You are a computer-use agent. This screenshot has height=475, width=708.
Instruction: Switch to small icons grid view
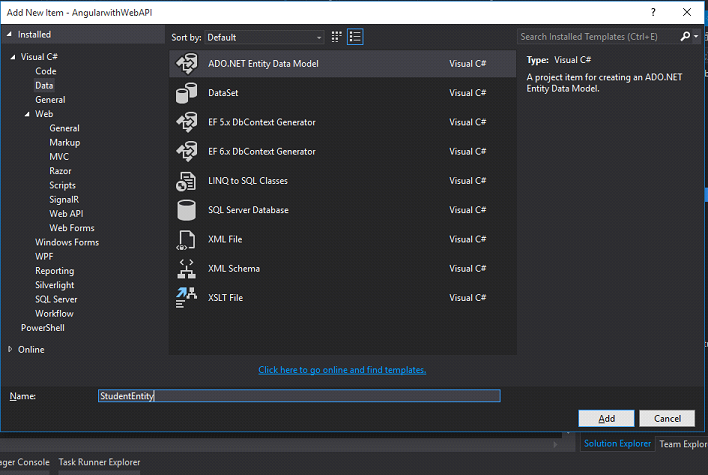(336, 37)
